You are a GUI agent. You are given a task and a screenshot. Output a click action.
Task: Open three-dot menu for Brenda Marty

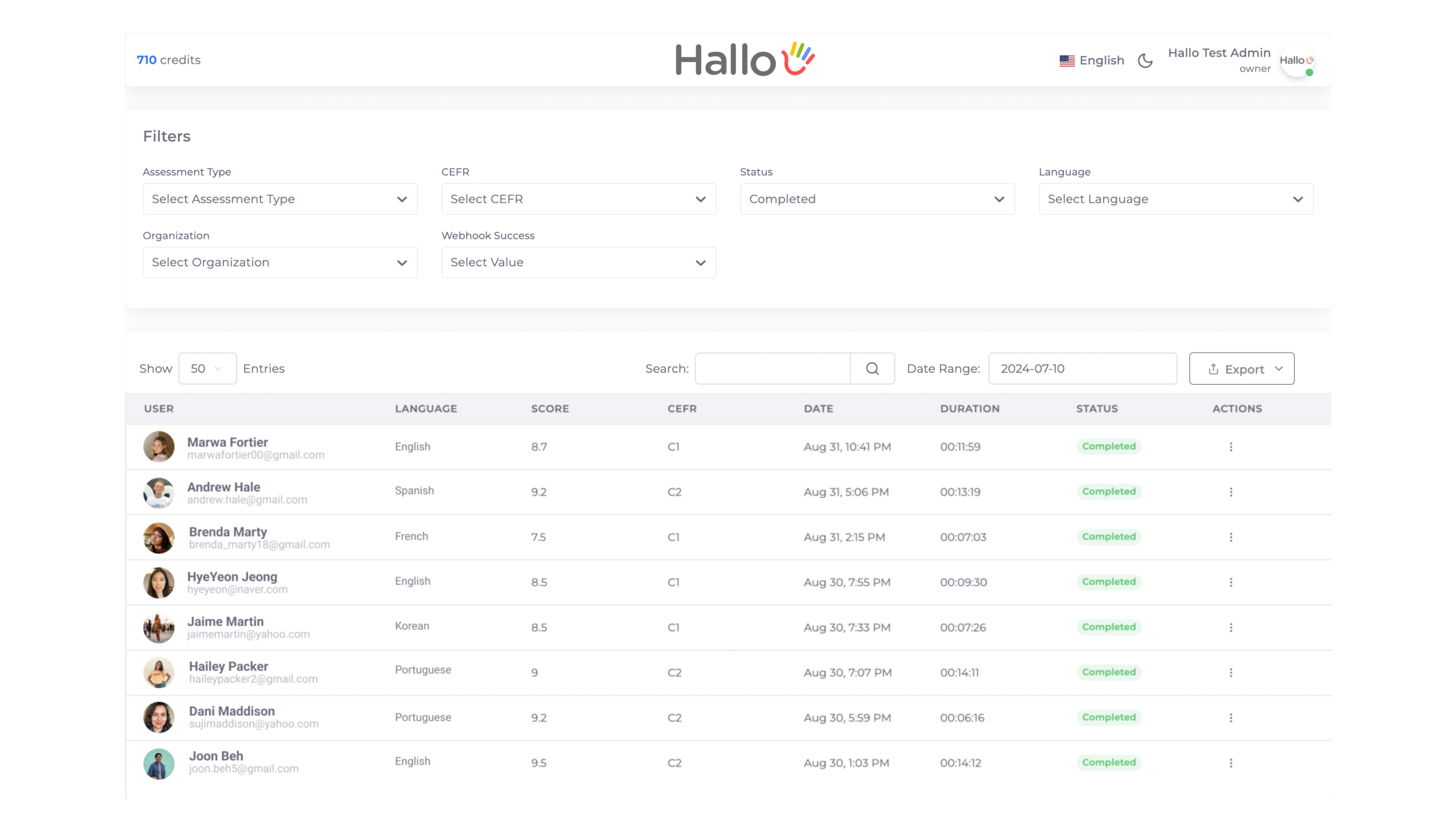click(1231, 537)
